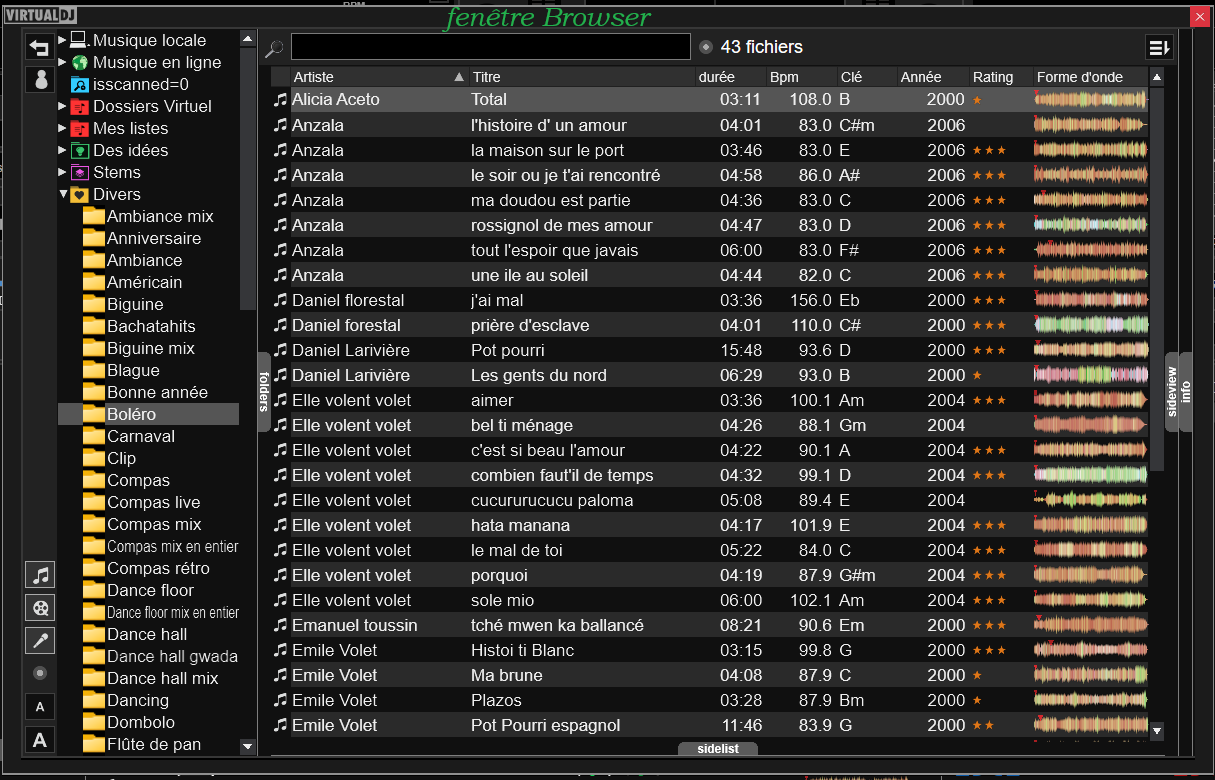Image resolution: width=1215 pixels, height=780 pixels.
Task: Click in the search text field
Action: click(x=490, y=47)
